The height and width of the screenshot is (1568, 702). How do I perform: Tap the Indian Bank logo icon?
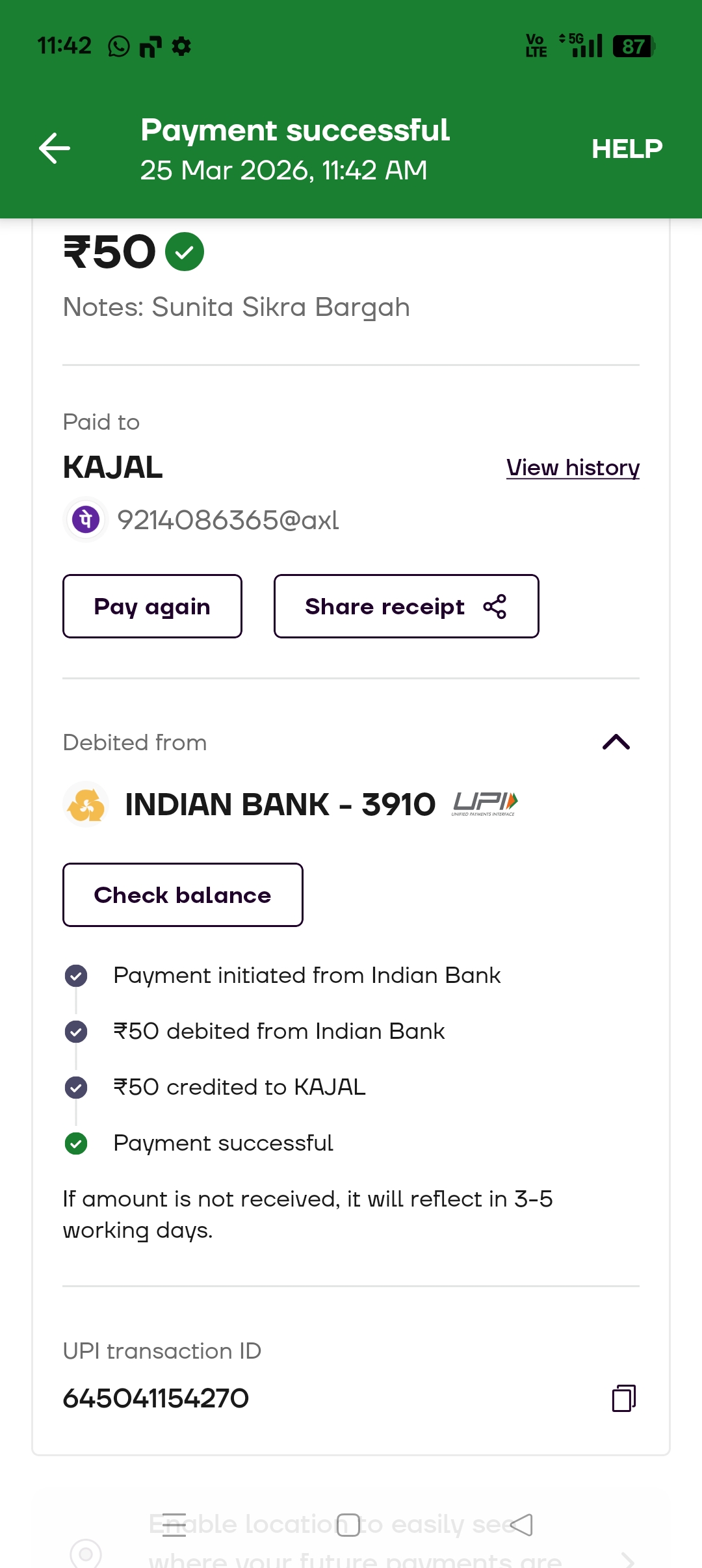(86, 805)
